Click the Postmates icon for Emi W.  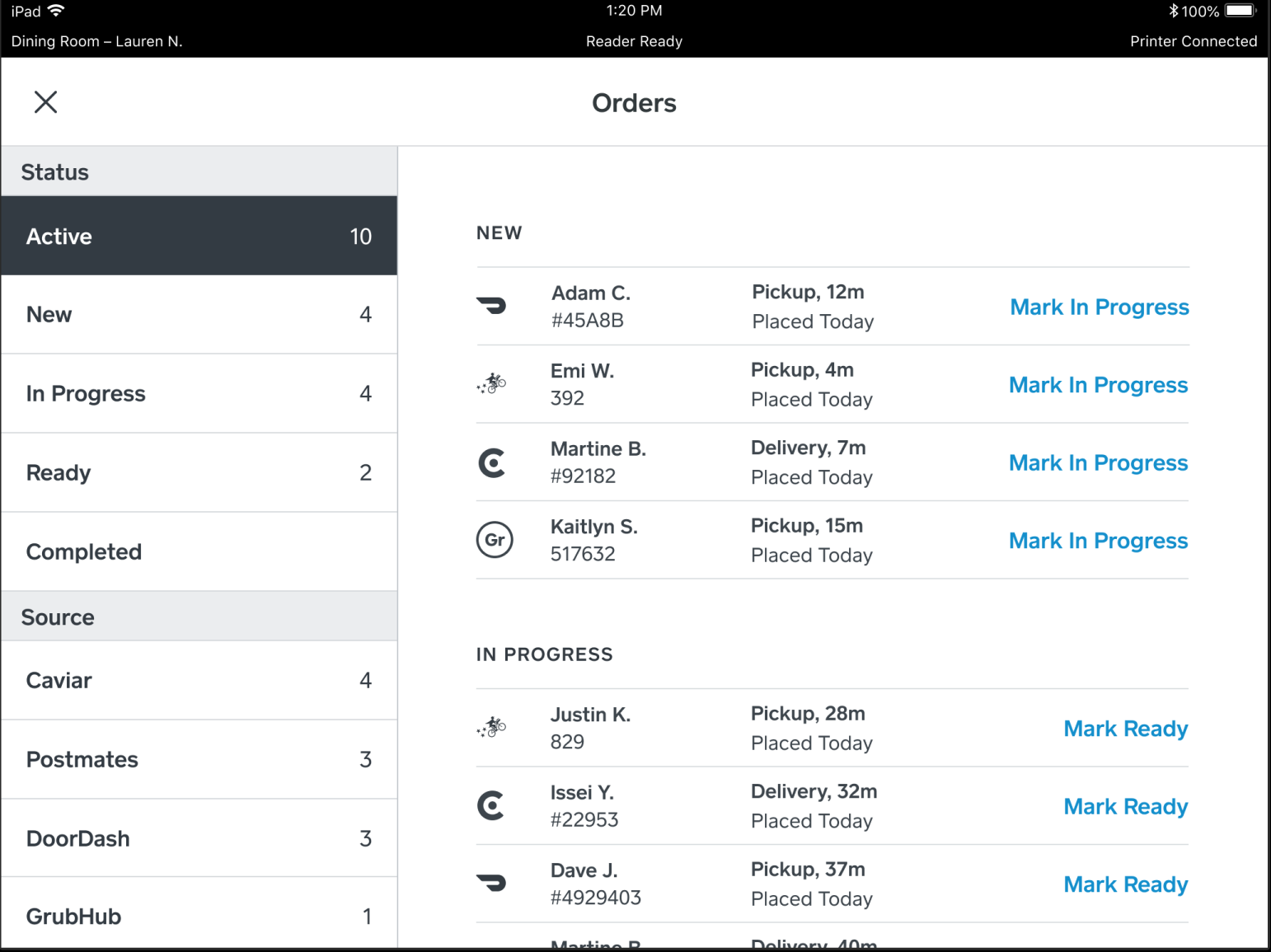[491, 383]
